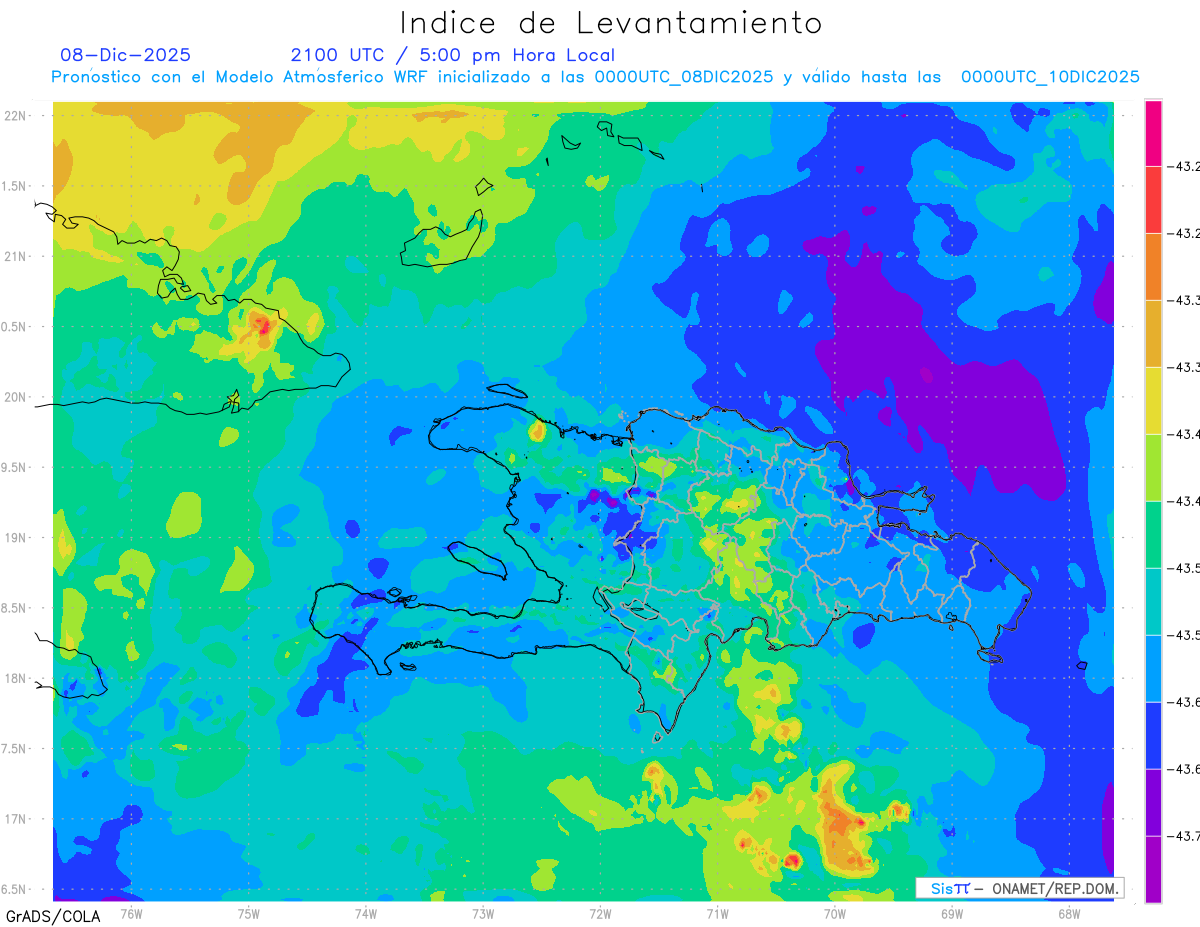
Task: Click the 'ONAMET/REP.DOM.' label box
Action: pyautogui.click(x=1020, y=888)
